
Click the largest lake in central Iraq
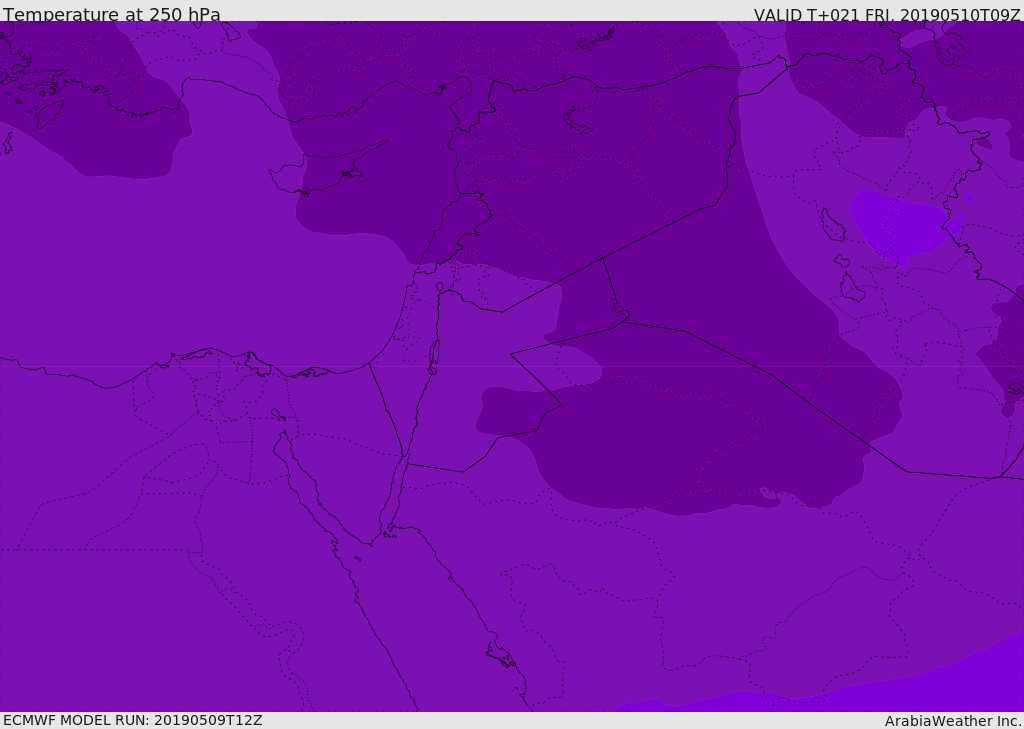832,226
